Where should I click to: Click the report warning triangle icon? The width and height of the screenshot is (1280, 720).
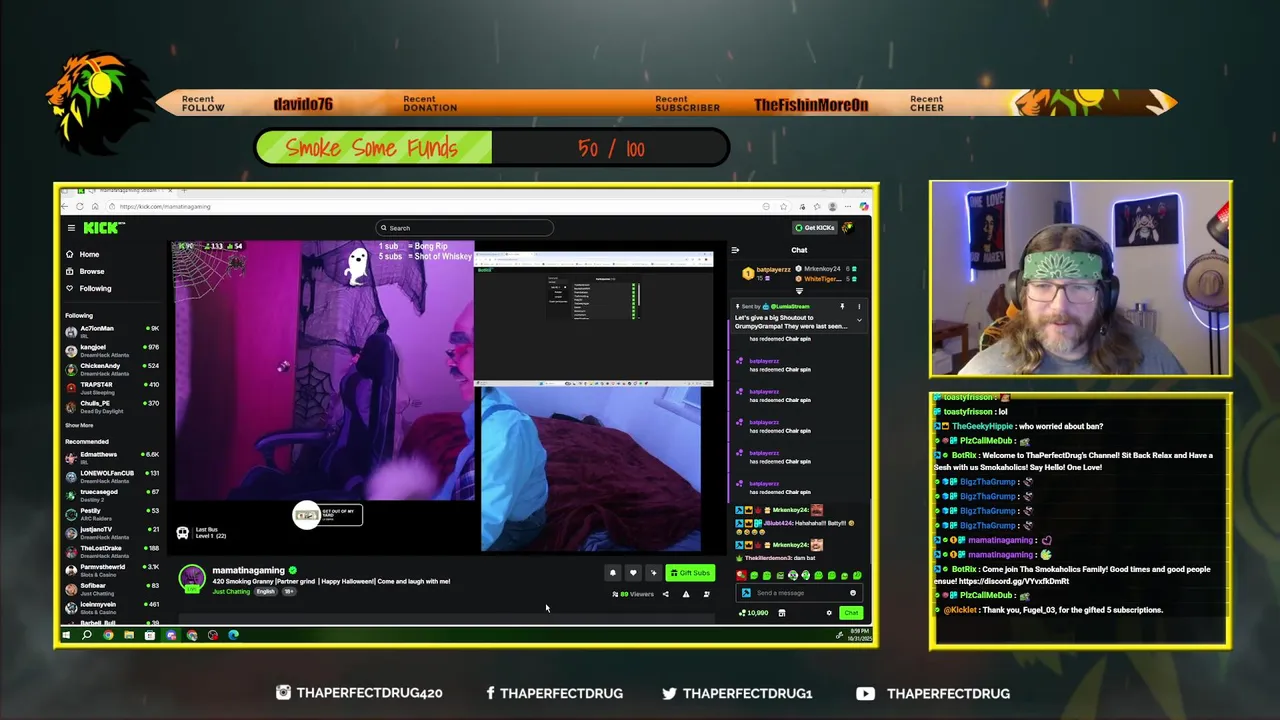(x=686, y=594)
